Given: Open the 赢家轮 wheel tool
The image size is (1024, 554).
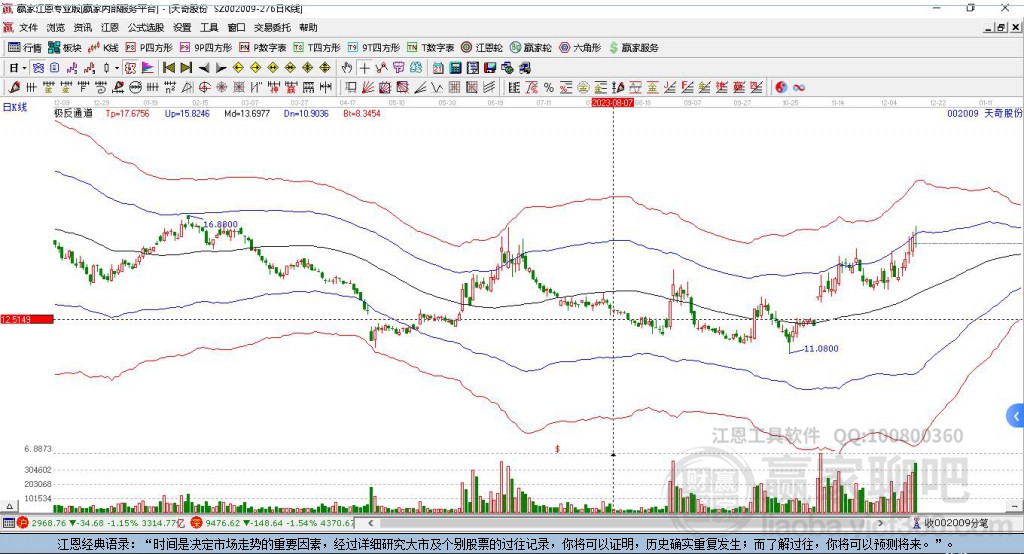Looking at the screenshot, I should tap(530, 48).
